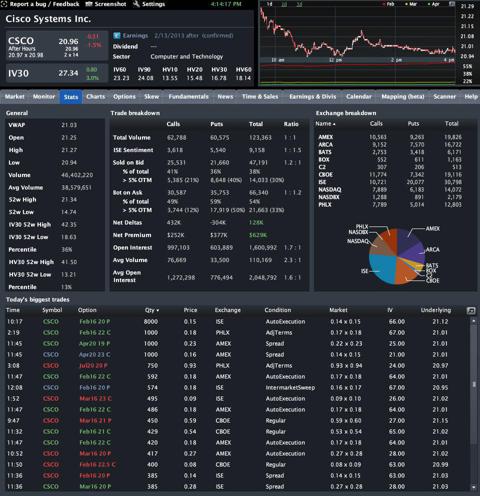Open the Earnings & Divis tab
The image size is (480, 496).
pyautogui.click(x=313, y=97)
